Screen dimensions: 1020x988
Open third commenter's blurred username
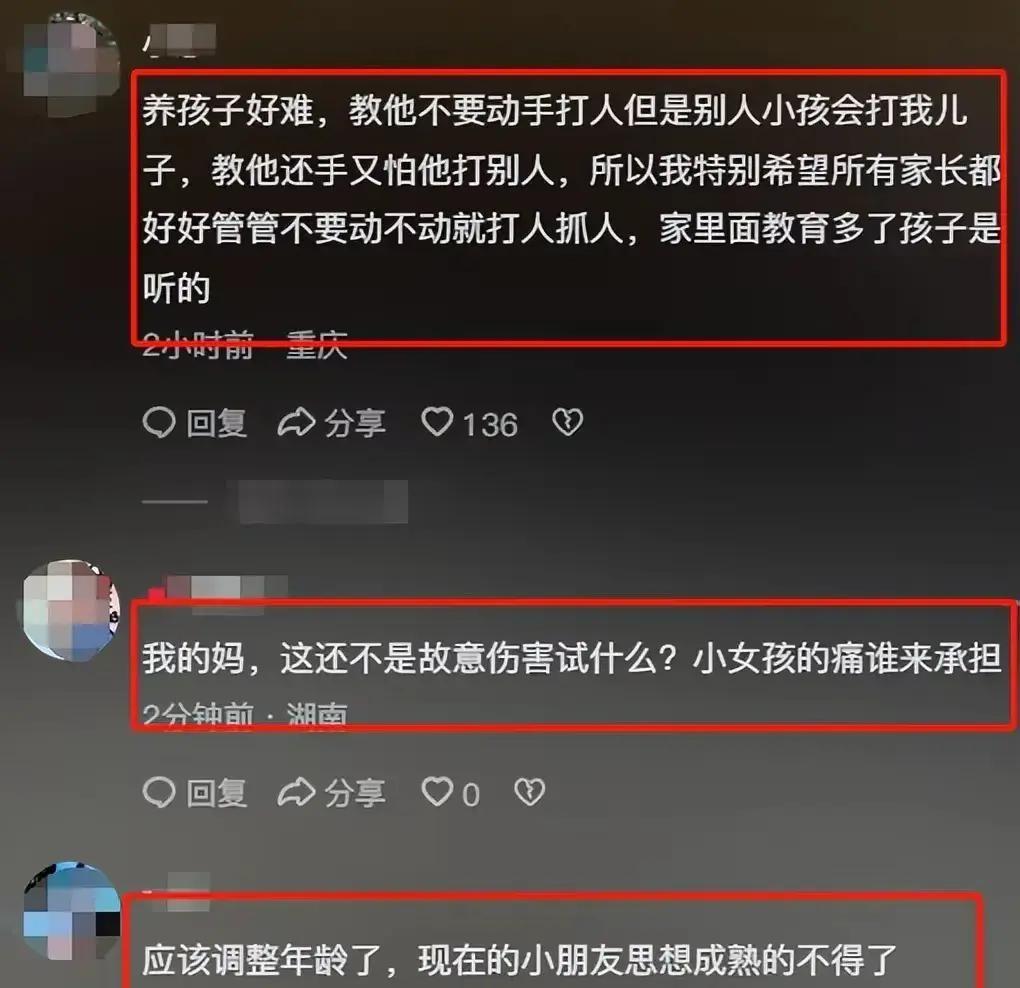pyautogui.click(x=177, y=890)
